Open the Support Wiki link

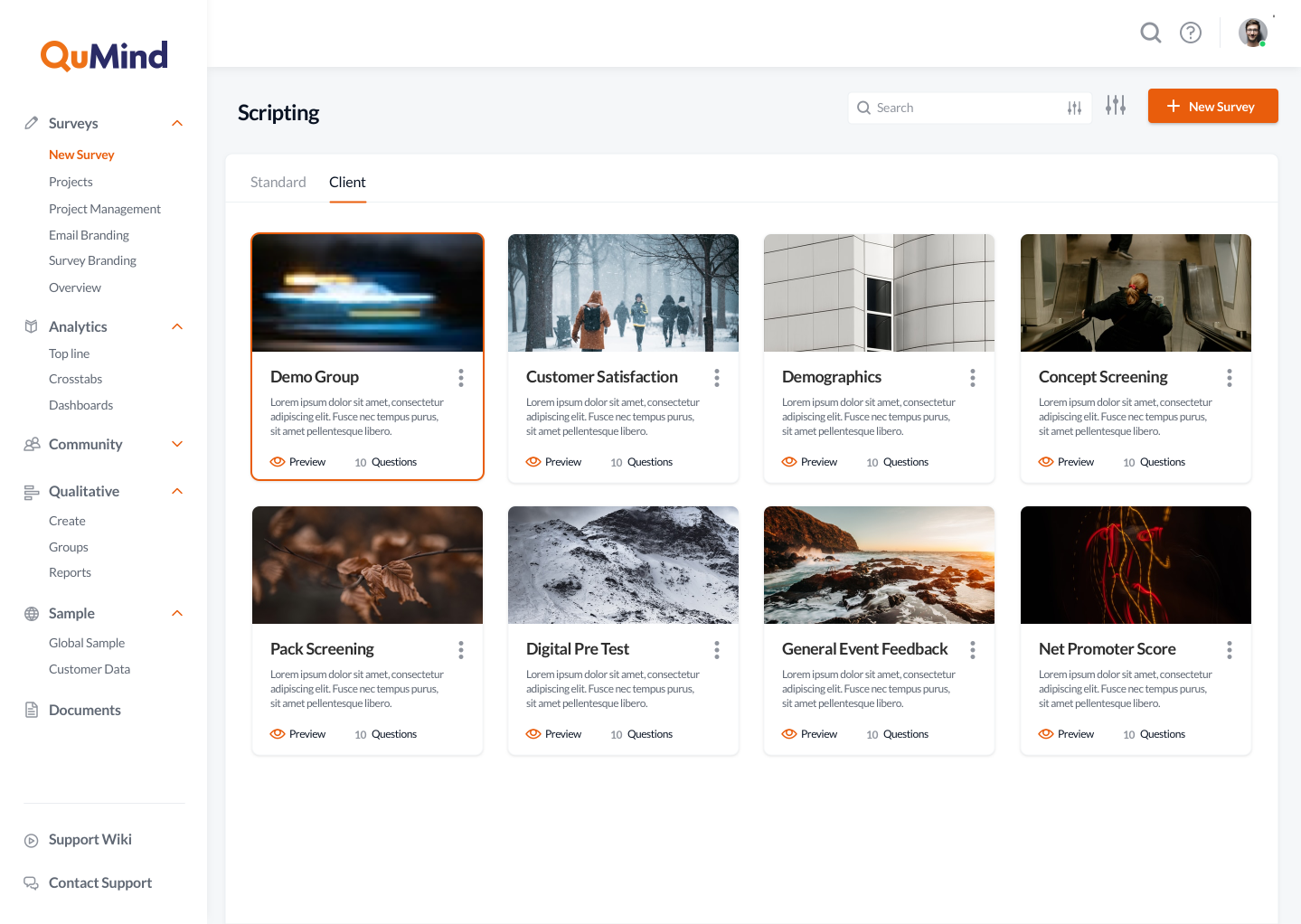pyautogui.click(x=90, y=840)
